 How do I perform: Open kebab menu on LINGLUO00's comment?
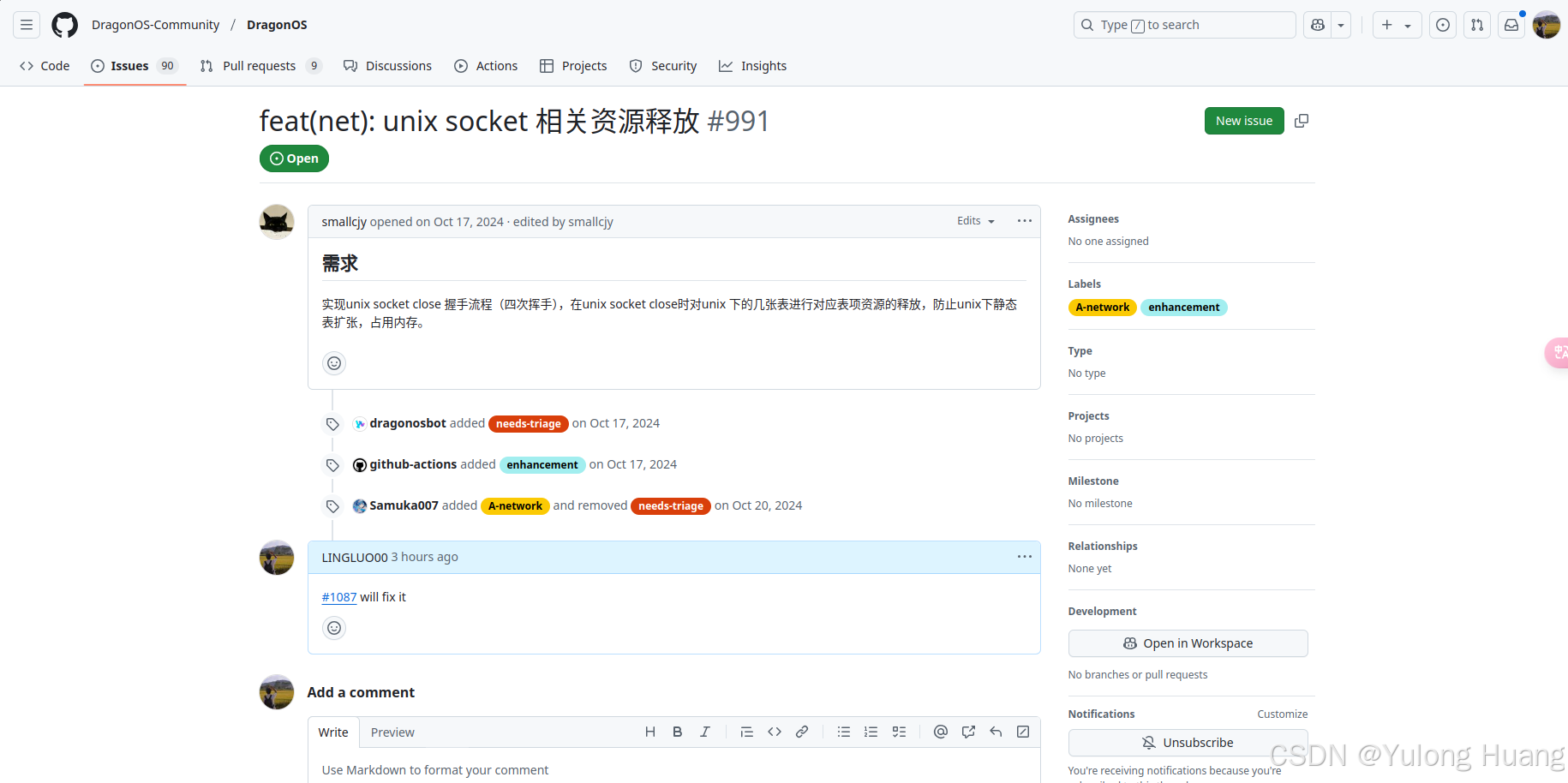point(1024,557)
